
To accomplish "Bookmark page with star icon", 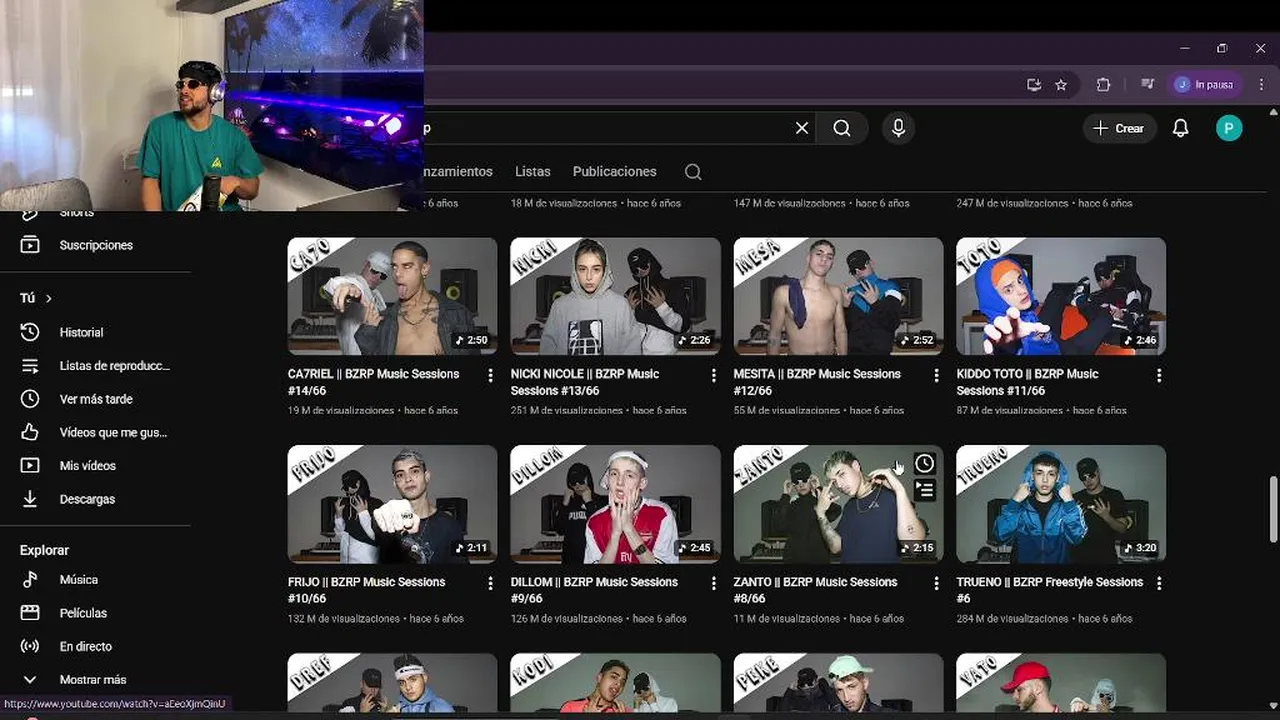I will coord(1061,85).
